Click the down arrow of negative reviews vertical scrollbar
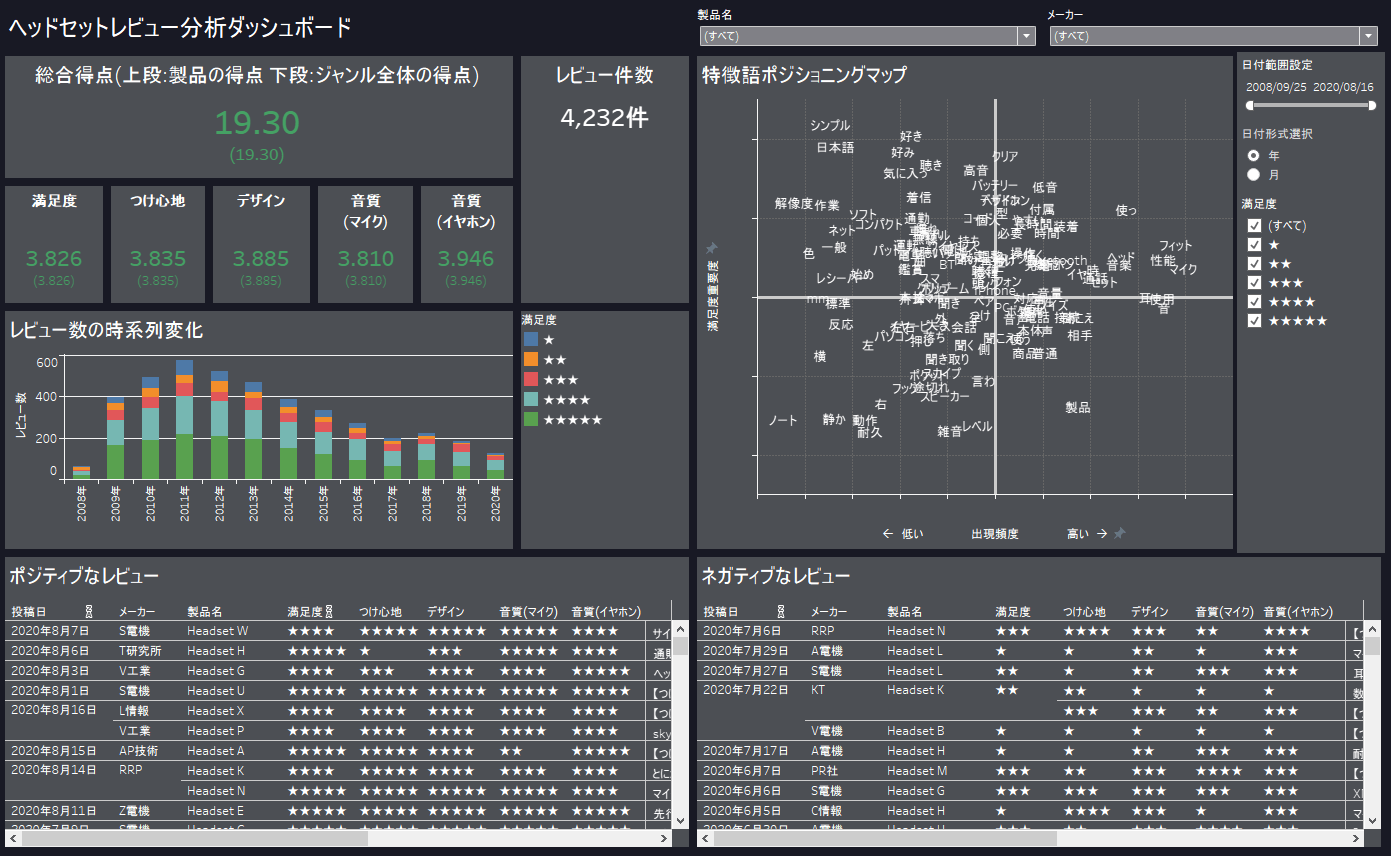Screen dimensions: 1391x856 (1372, 820)
